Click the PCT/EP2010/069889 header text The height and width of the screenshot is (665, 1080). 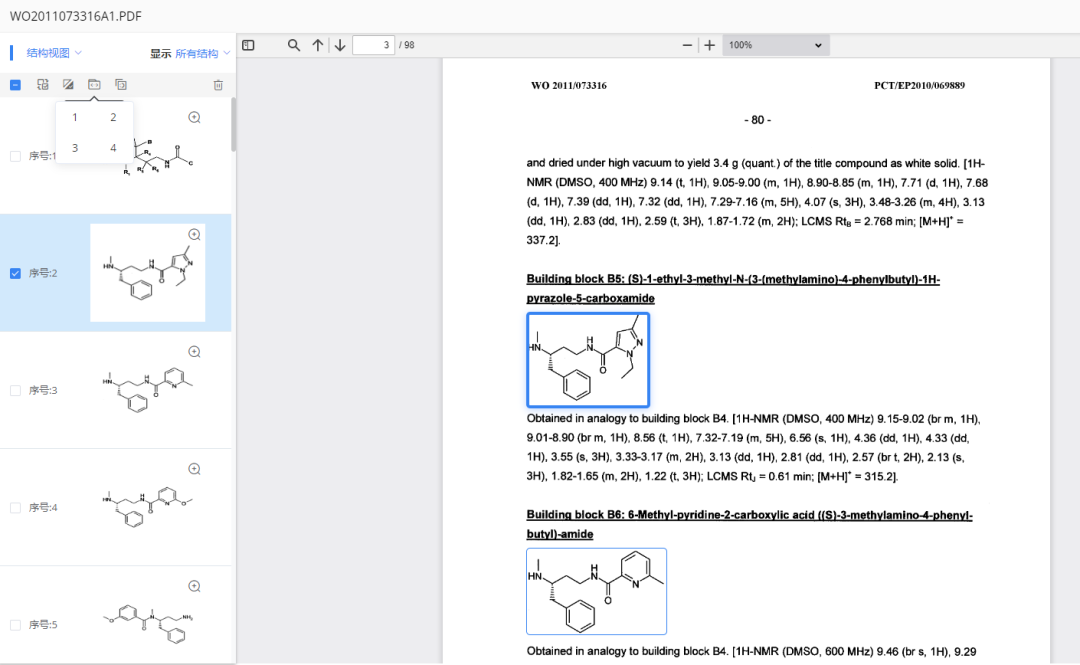pyautogui.click(x=920, y=85)
